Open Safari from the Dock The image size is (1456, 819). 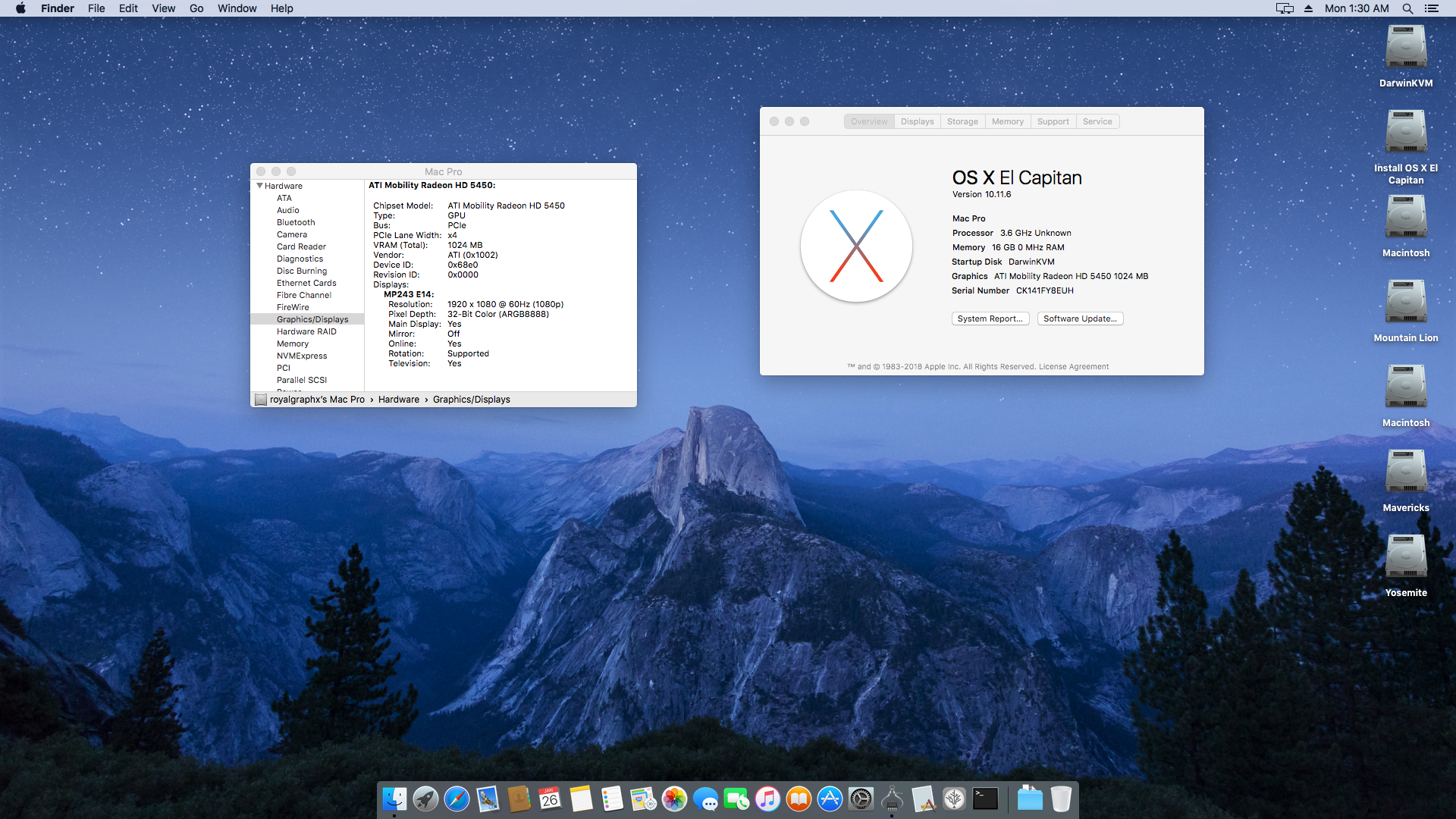[457, 799]
